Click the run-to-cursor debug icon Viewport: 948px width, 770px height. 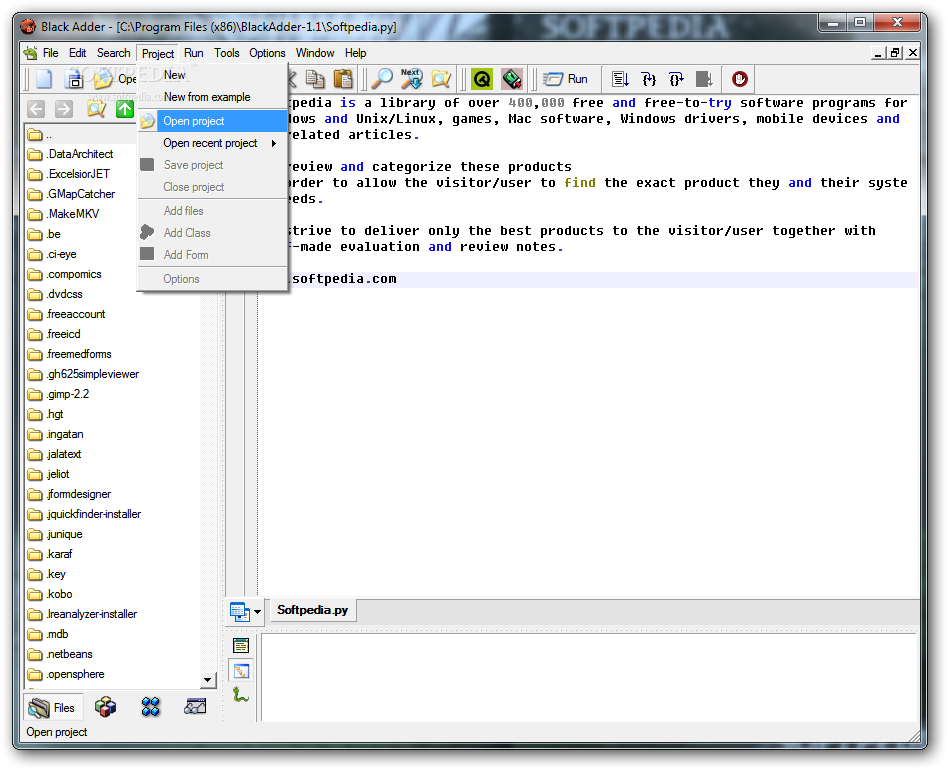[x=704, y=79]
